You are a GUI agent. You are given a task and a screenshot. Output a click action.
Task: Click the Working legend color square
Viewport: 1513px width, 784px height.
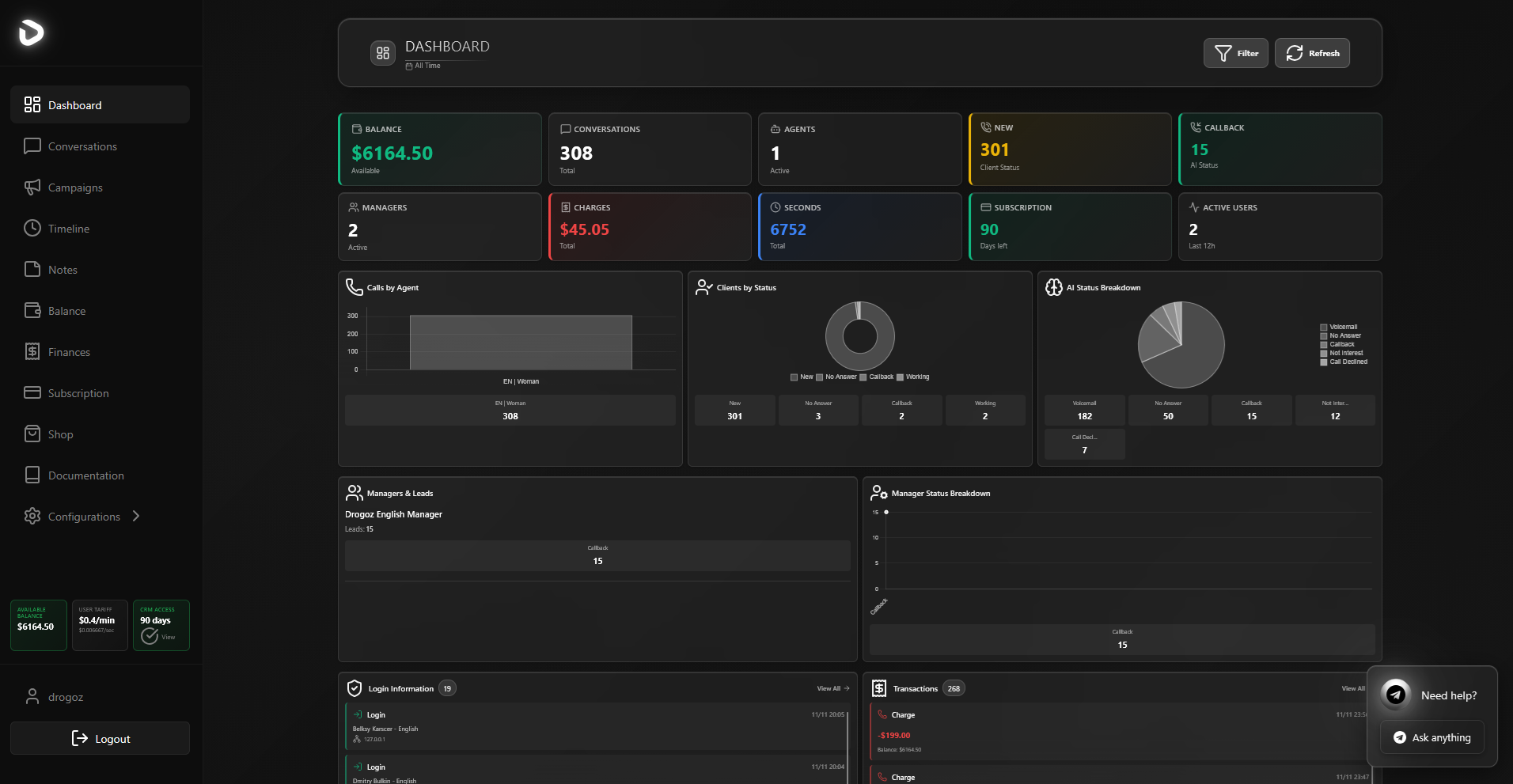pyautogui.click(x=900, y=377)
